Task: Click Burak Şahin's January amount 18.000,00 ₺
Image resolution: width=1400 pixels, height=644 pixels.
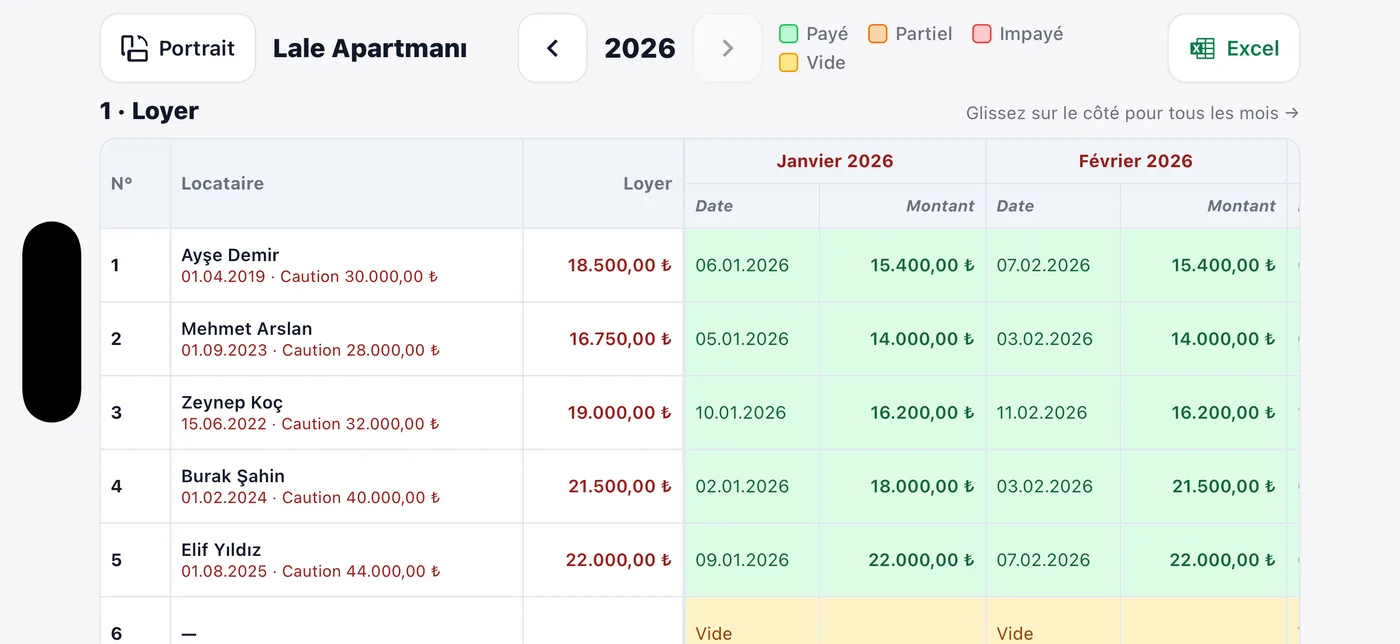Action: (922, 486)
